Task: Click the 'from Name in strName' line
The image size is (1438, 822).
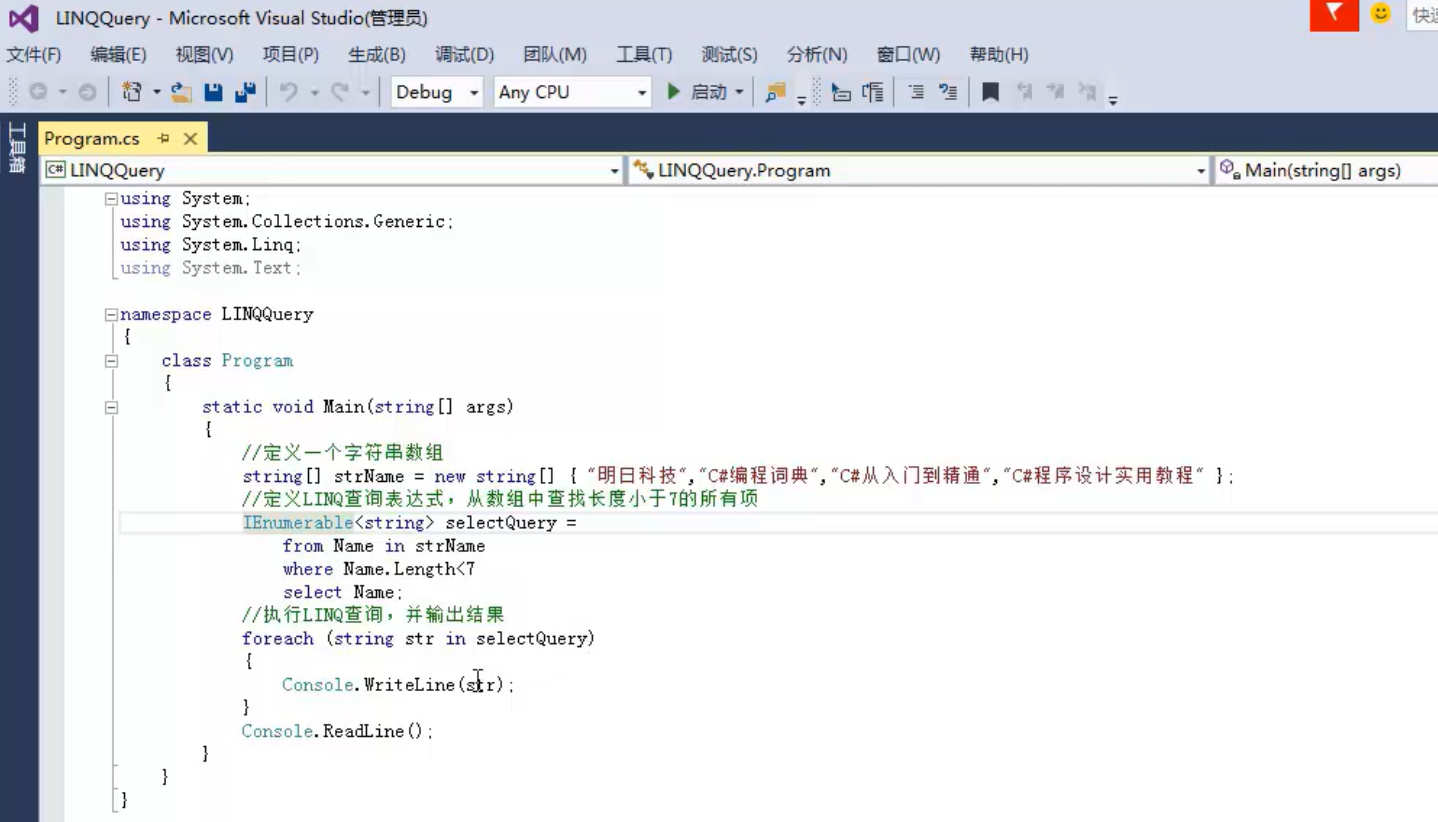Action: point(384,546)
